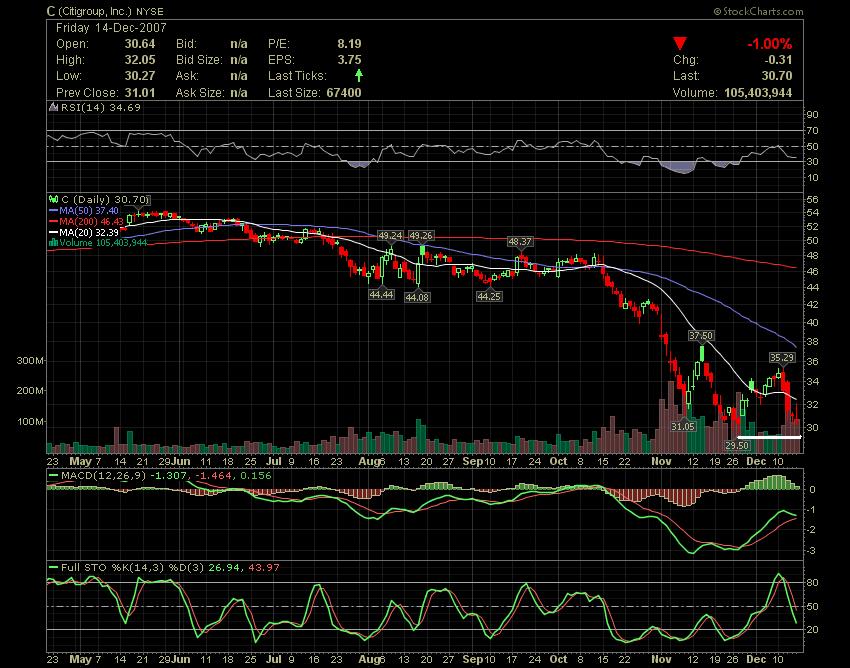Click the 90 level on the RSI axis
This screenshot has height=668, width=850.
[x=813, y=115]
